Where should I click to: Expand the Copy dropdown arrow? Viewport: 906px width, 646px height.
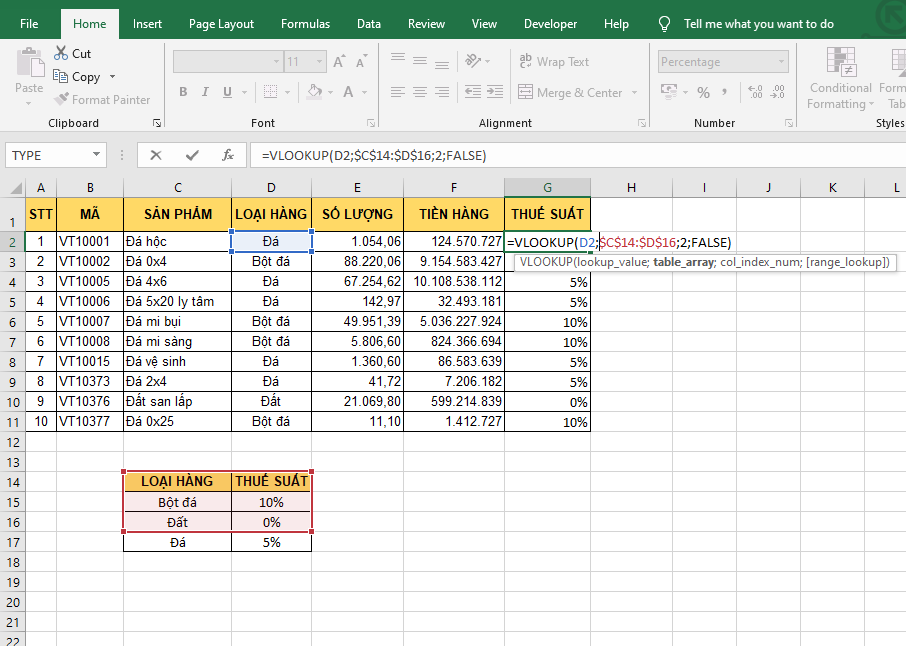[x=112, y=77]
